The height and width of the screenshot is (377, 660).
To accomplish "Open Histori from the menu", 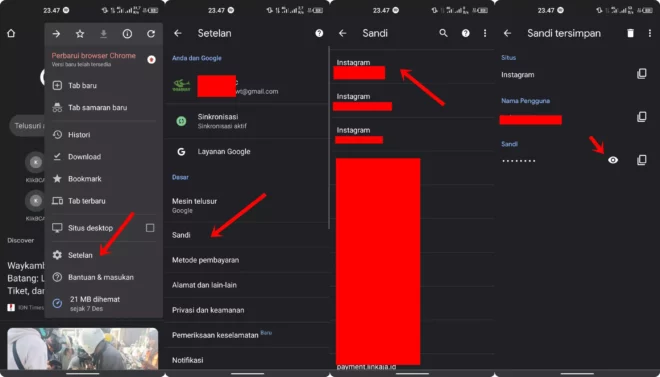I will tap(104, 135).
